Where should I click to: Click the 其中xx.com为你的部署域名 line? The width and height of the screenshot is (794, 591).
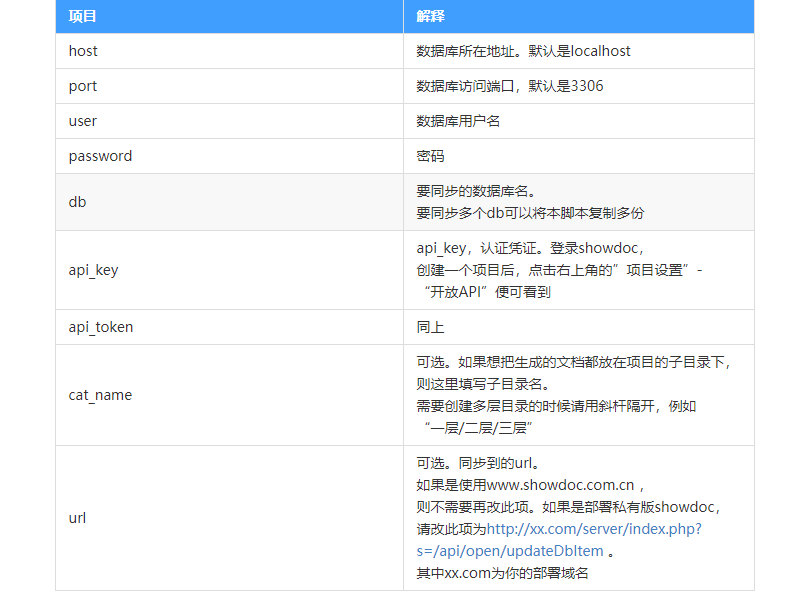coord(502,573)
